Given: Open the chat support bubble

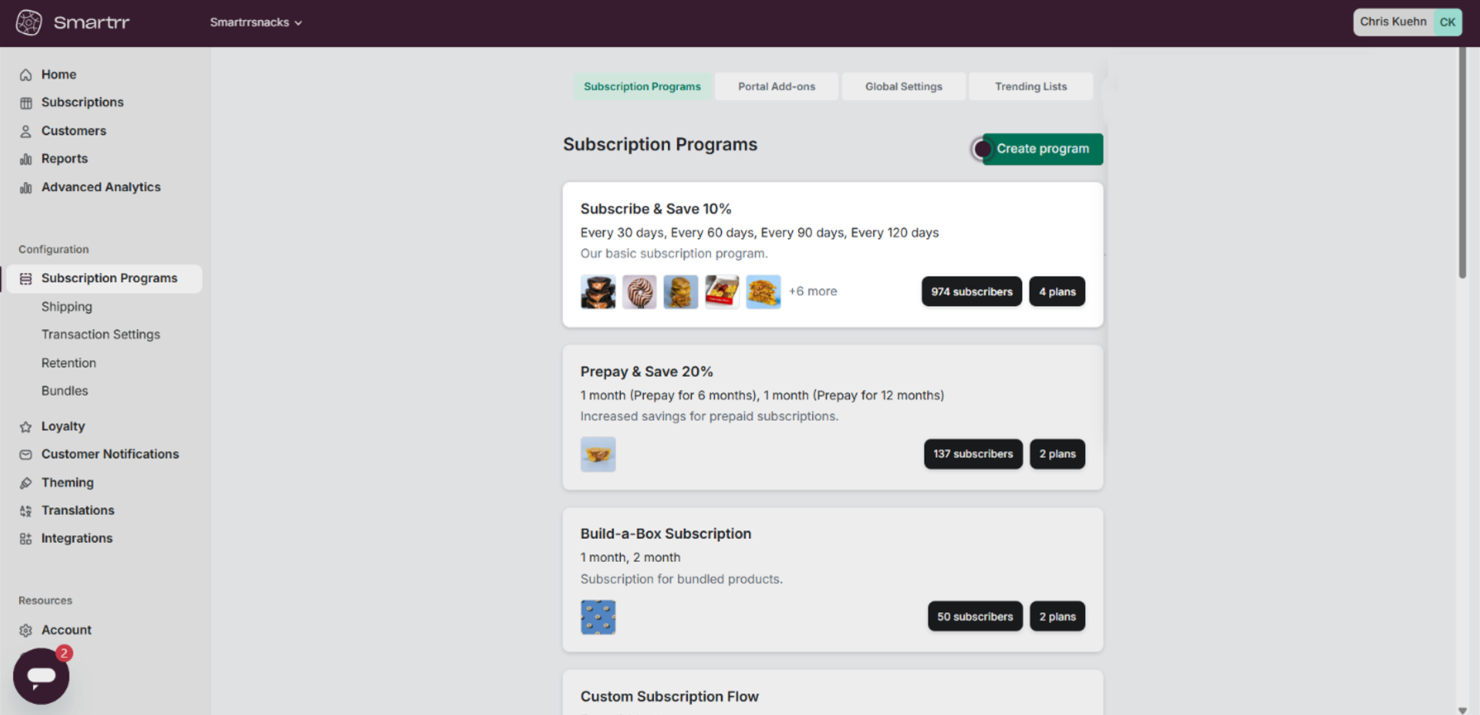Looking at the screenshot, I should 40,676.
